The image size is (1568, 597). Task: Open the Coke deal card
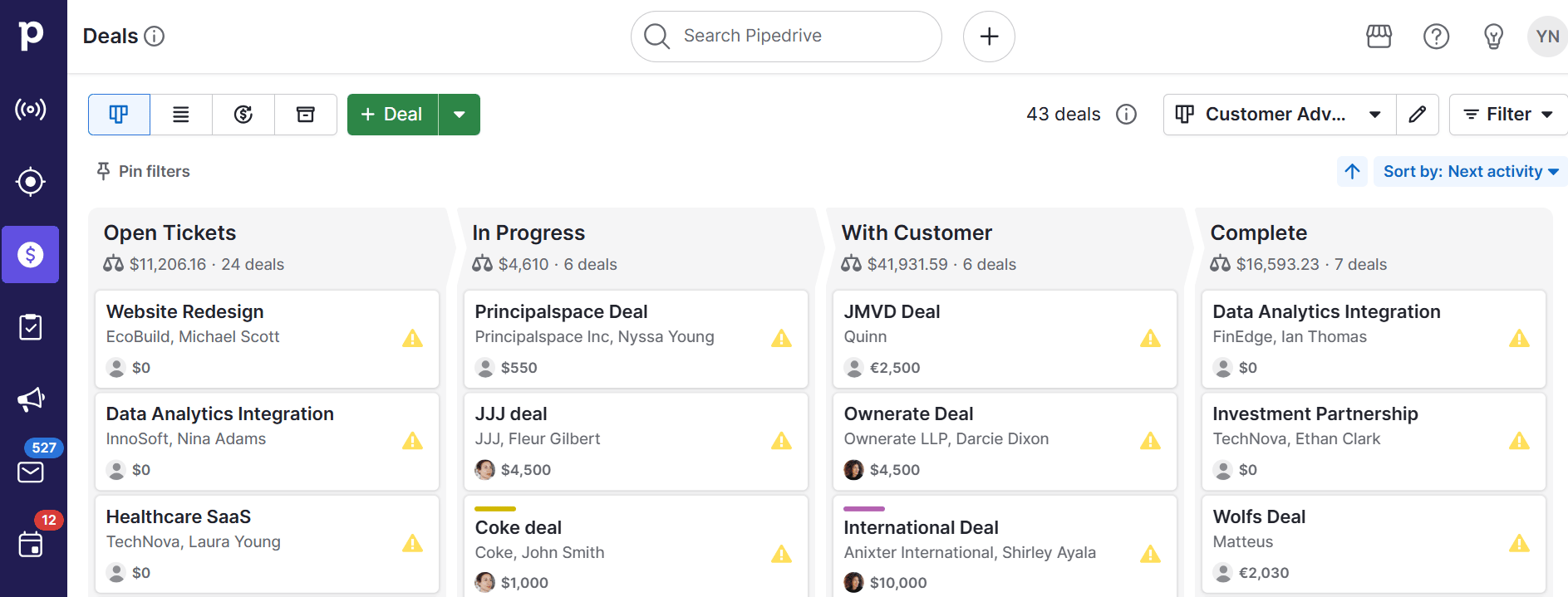(636, 546)
